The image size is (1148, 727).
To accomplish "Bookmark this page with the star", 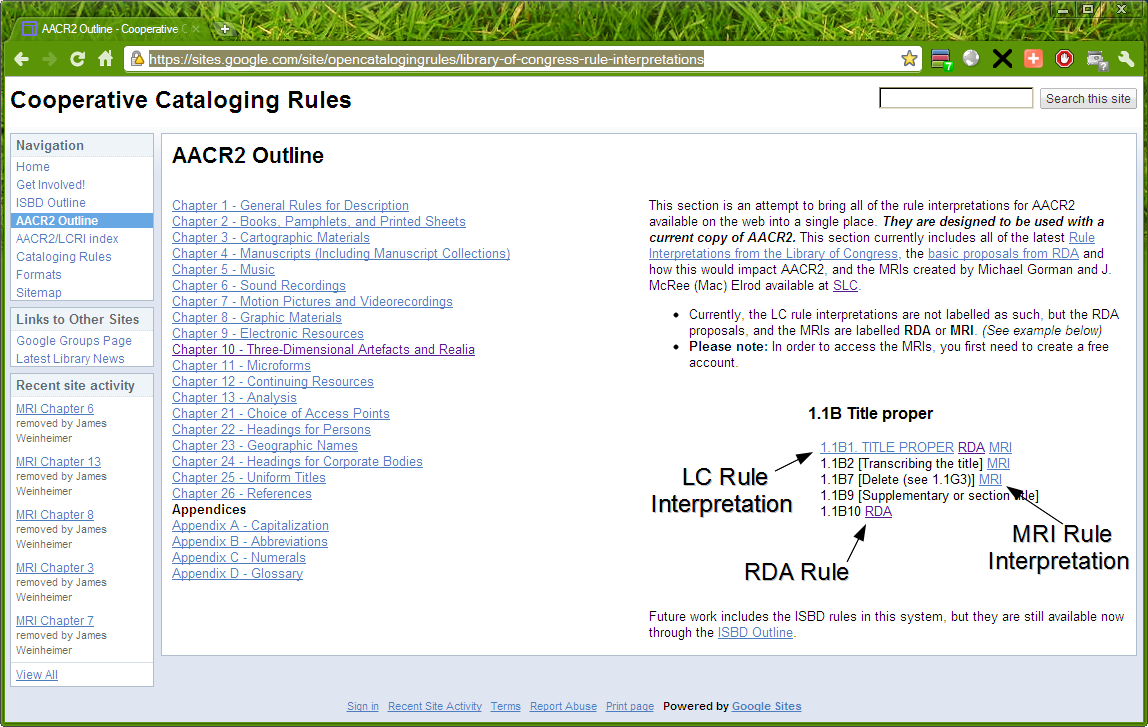I will pos(909,59).
